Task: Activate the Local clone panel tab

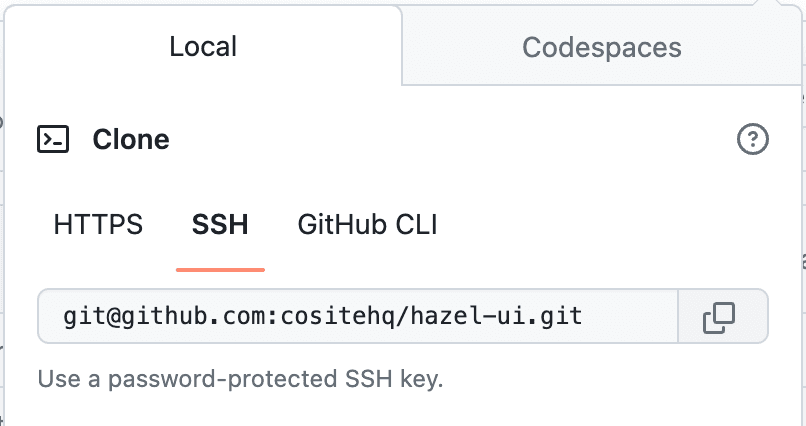Action: coord(203,47)
